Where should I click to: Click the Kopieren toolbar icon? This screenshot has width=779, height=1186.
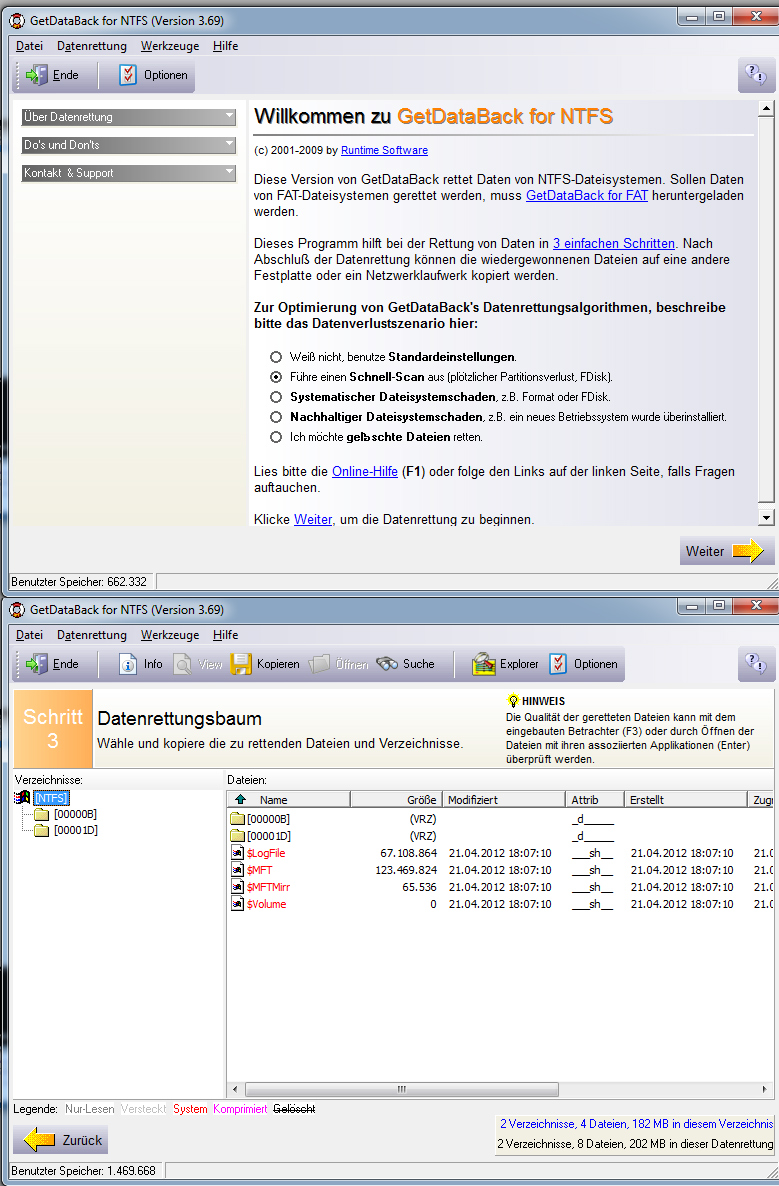241,664
